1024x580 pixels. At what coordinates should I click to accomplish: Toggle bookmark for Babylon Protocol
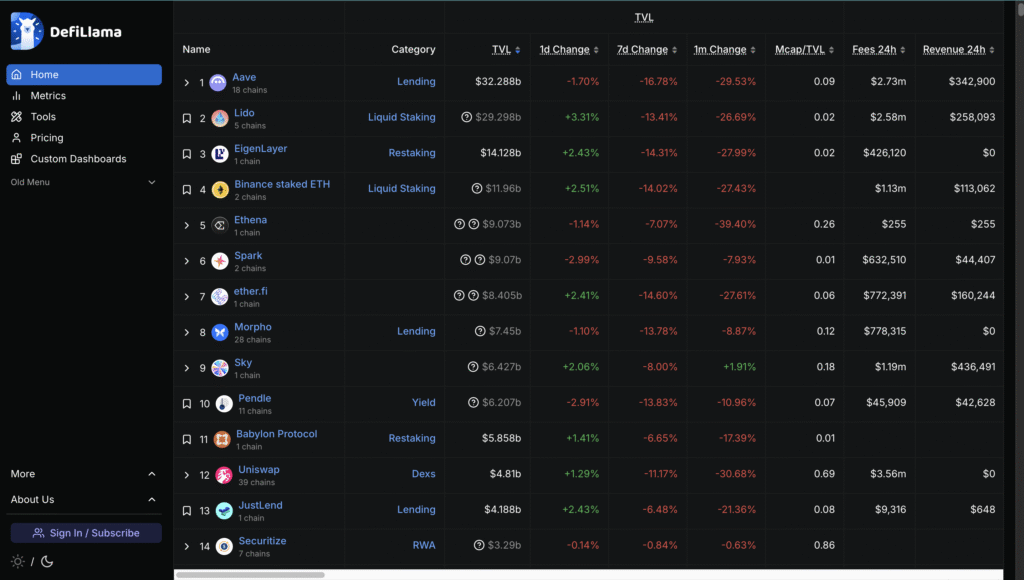[186, 439]
